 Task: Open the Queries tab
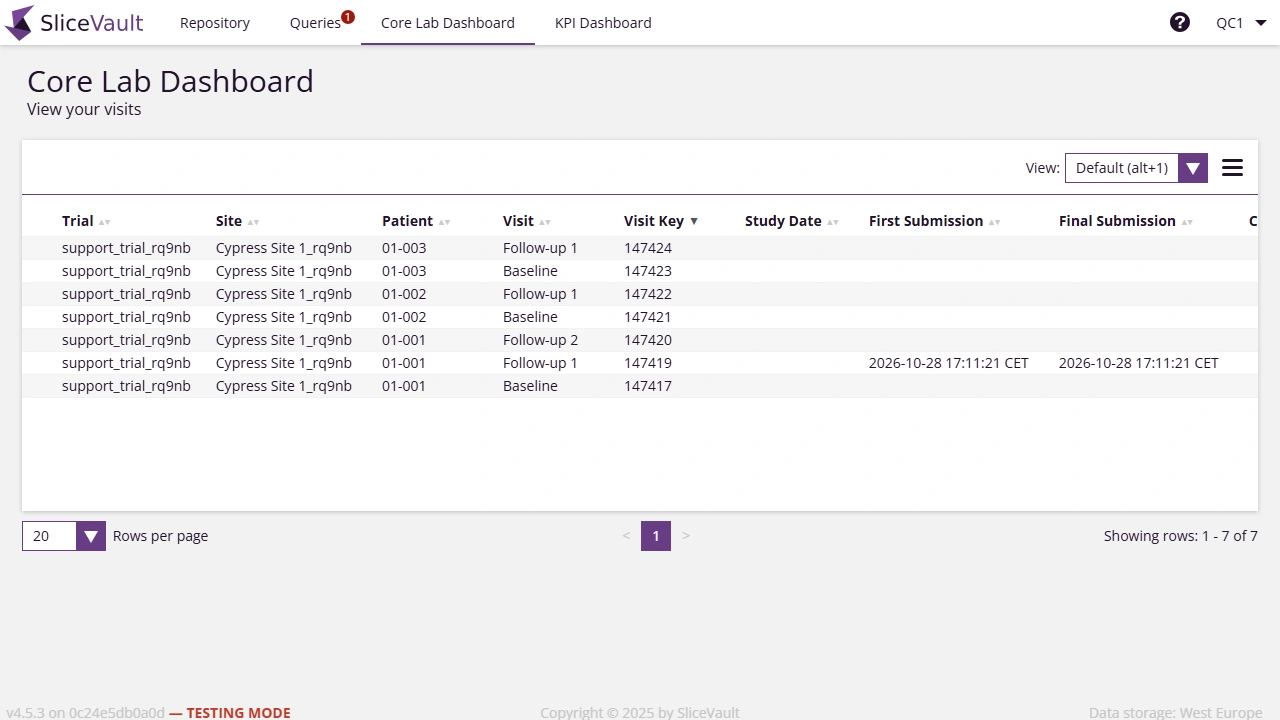[x=315, y=22]
